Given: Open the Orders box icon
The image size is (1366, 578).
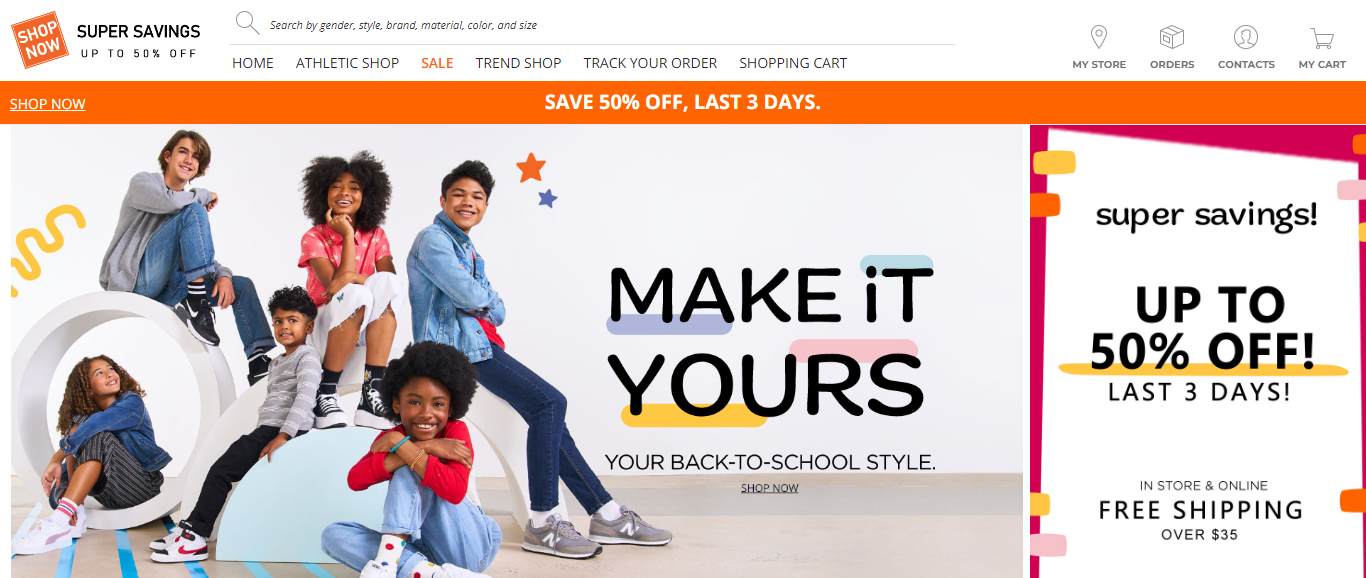Looking at the screenshot, I should point(1172,38).
